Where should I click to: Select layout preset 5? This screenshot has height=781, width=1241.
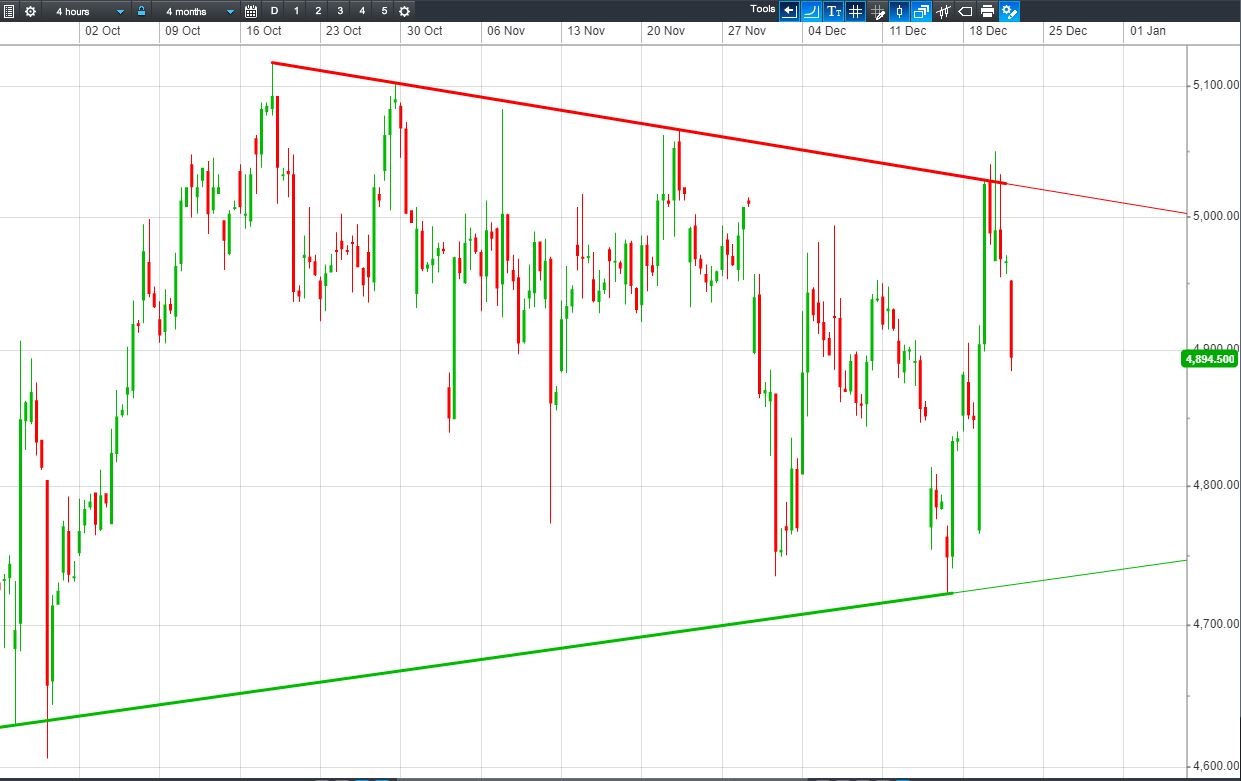pos(384,11)
